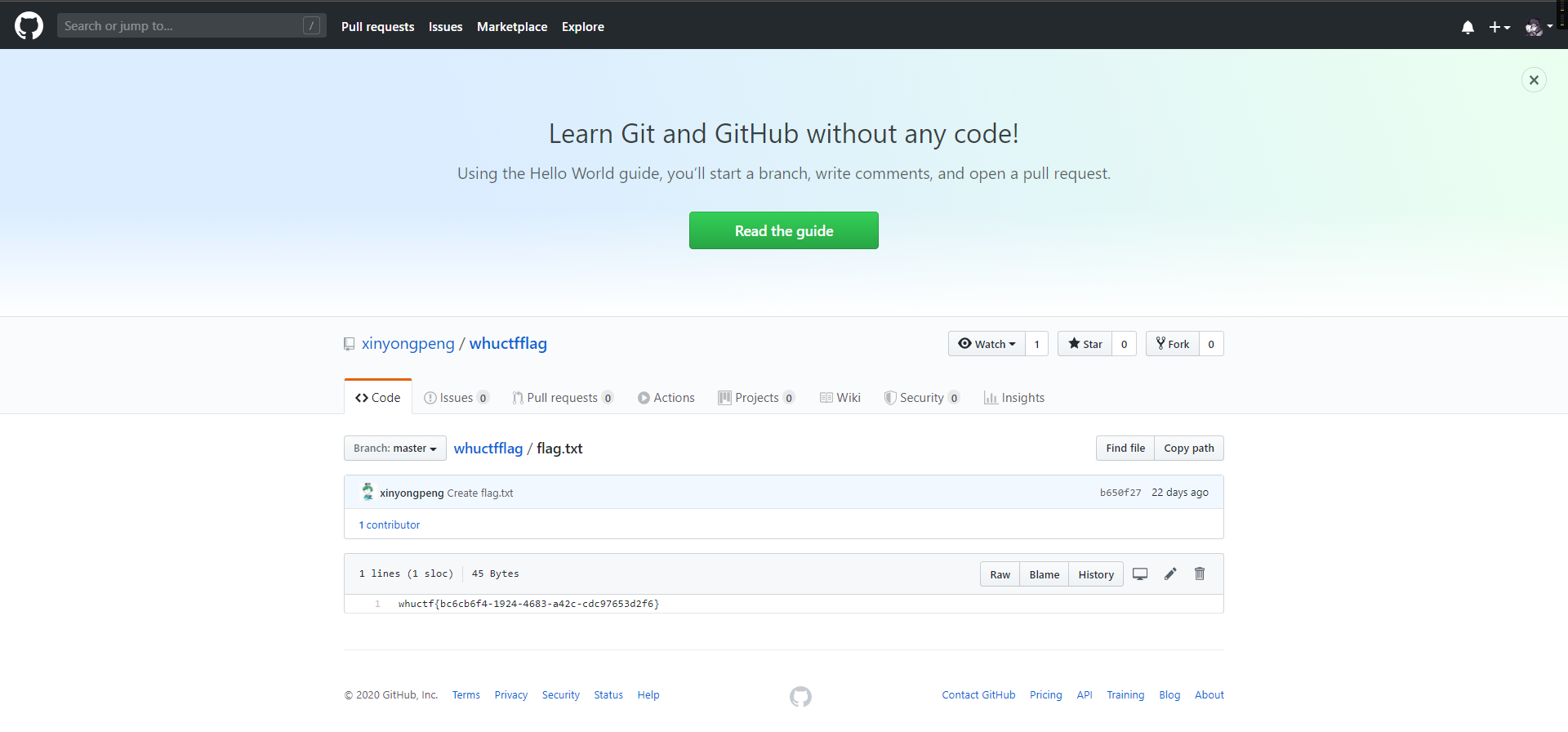This screenshot has width=1568, height=732.
Task: Open the Privacy footer link
Action: pyautogui.click(x=511, y=695)
